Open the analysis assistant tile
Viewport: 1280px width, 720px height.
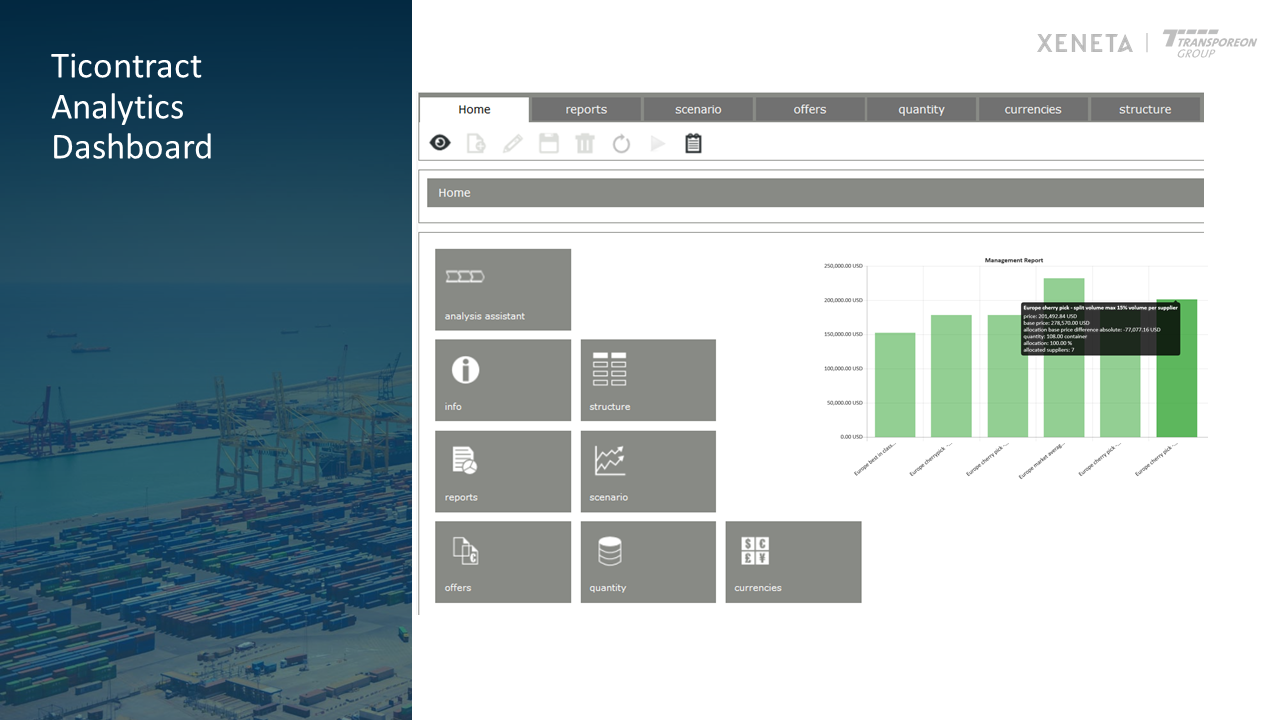503,290
